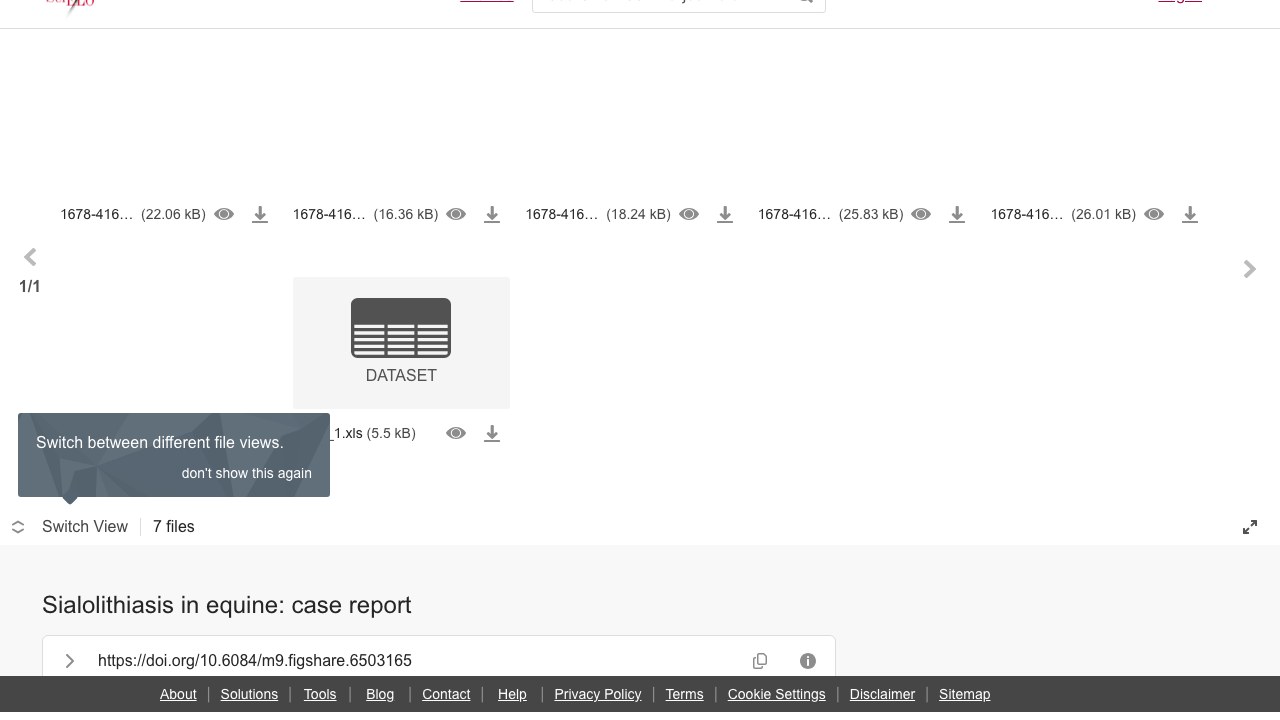Open the DATASET thumbnail
1280x720 pixels.
(401, 342)
